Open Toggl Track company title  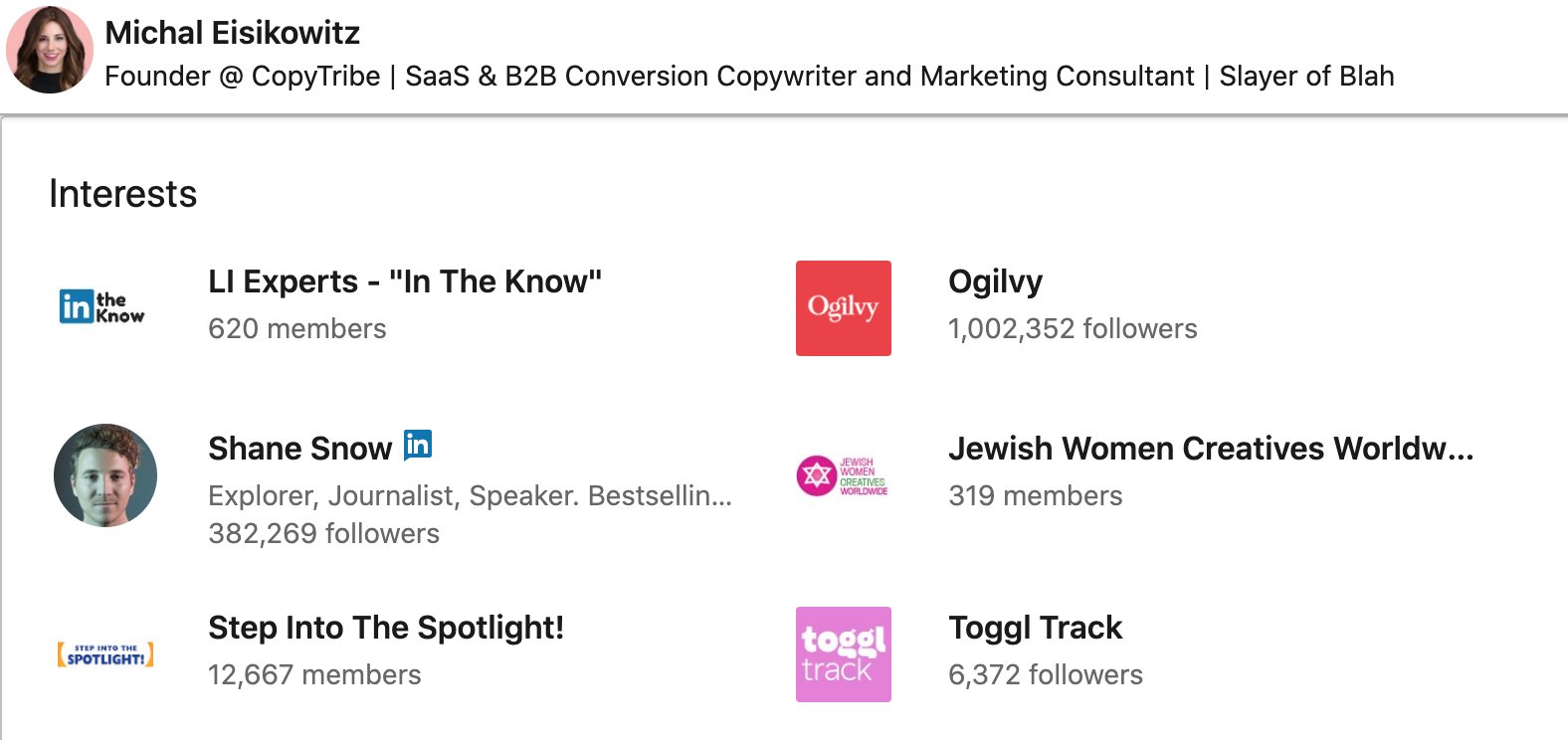(1035, 628)
